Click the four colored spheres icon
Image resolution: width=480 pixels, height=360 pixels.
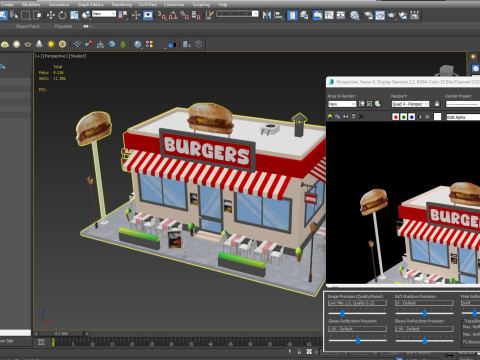[149, 44]
